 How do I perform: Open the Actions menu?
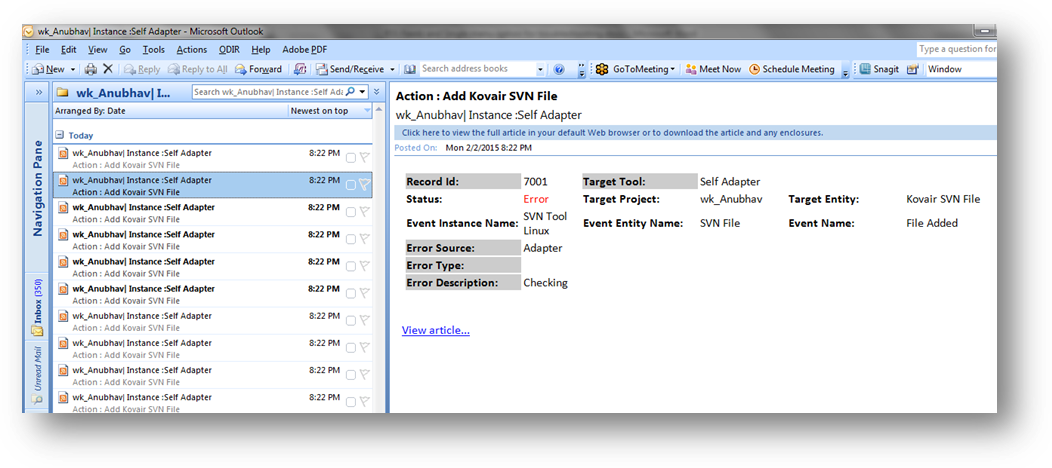[191, 49]
